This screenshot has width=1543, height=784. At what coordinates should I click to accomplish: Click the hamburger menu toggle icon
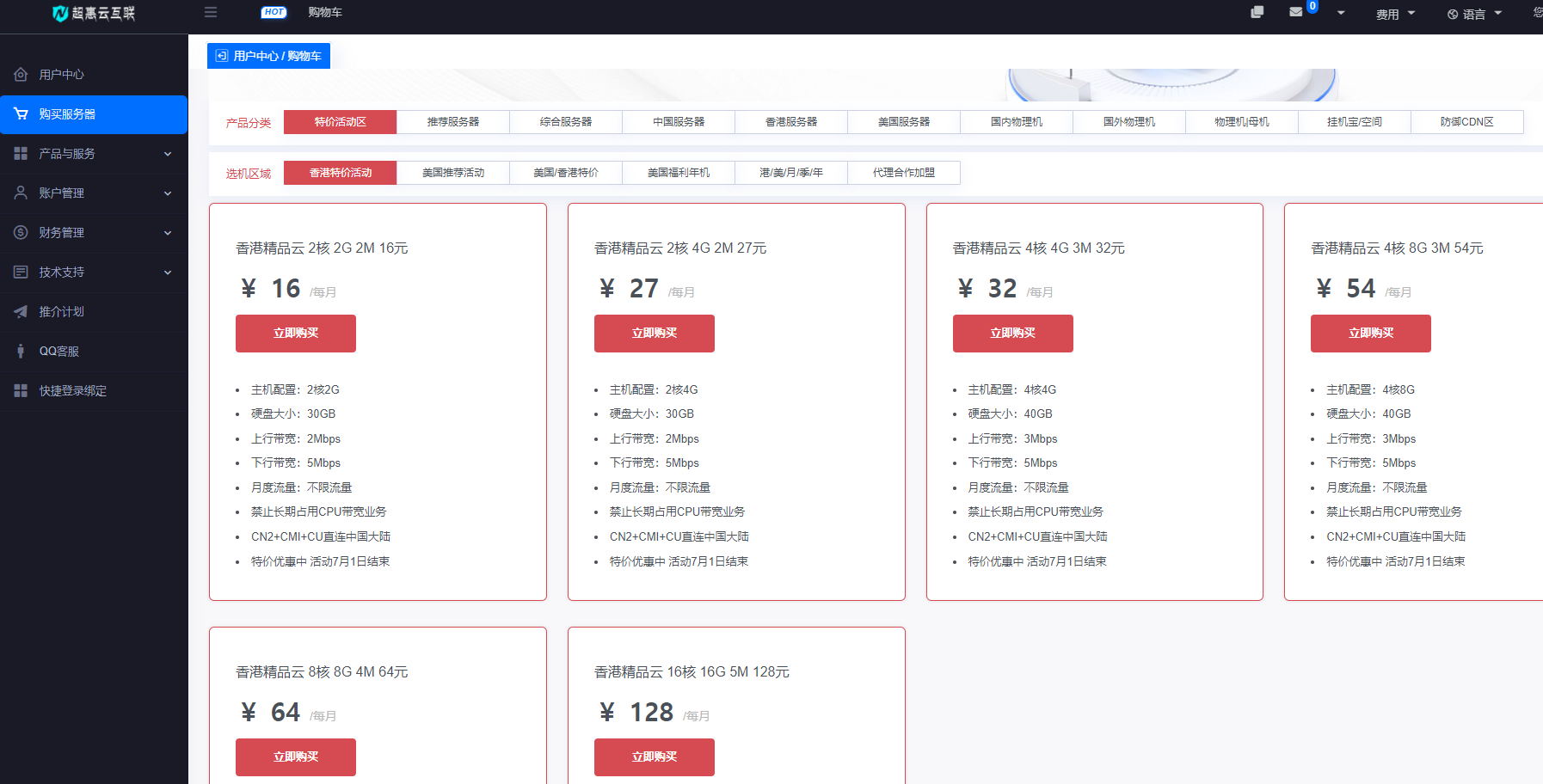(x=211, y=12)
